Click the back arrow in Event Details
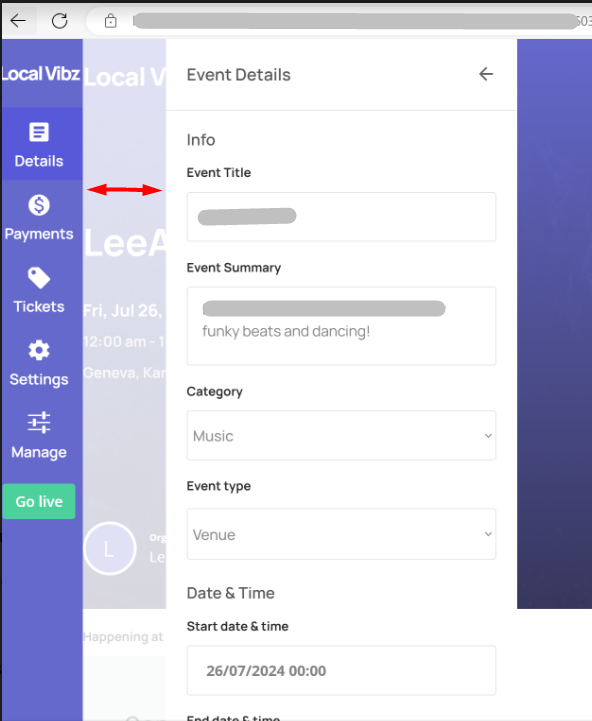Screen dimensions: 592x721 (x=486, y=74)
